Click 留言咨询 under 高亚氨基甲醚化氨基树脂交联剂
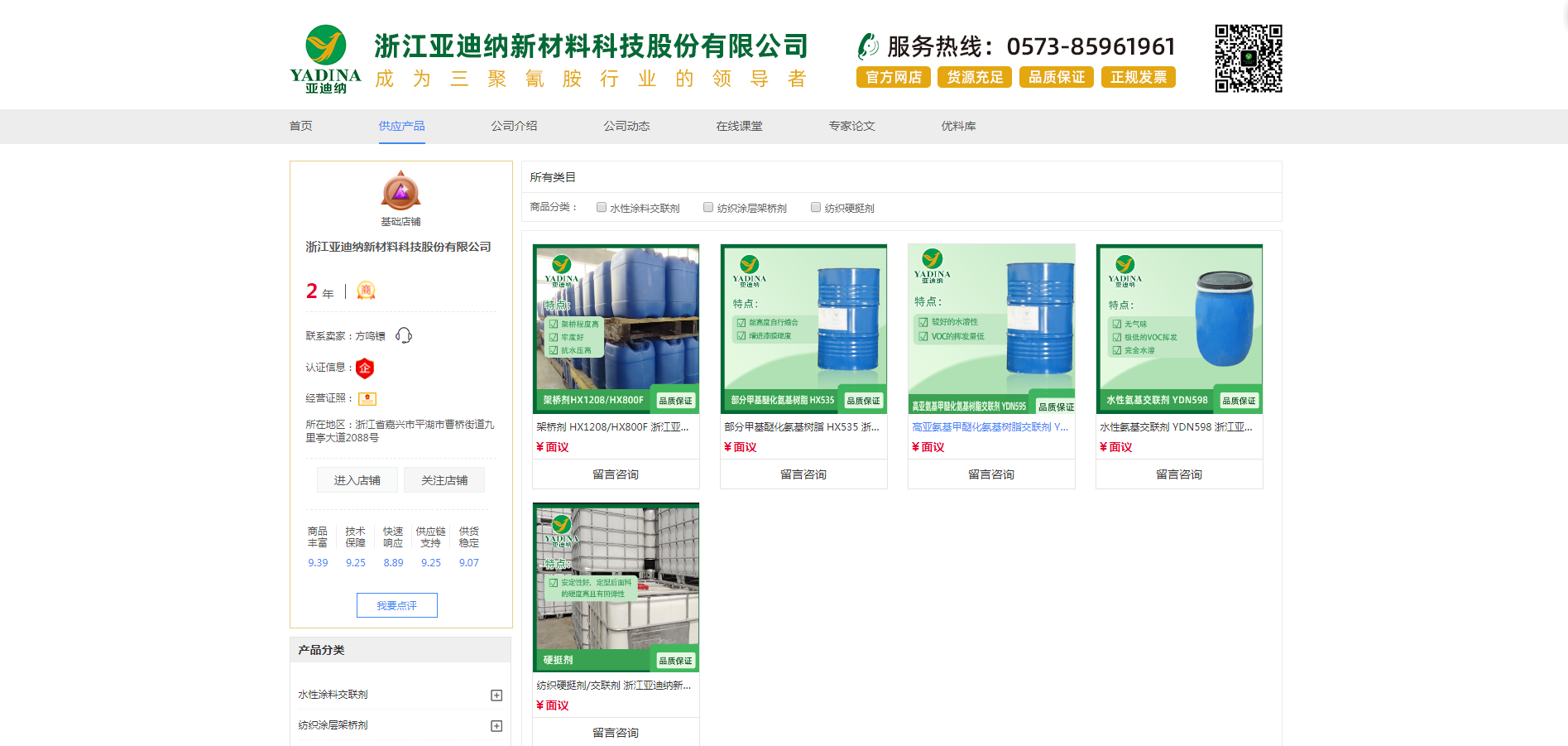Image resolution: width=1568 pixels, height=746 pixels. [x=991, y=474]
